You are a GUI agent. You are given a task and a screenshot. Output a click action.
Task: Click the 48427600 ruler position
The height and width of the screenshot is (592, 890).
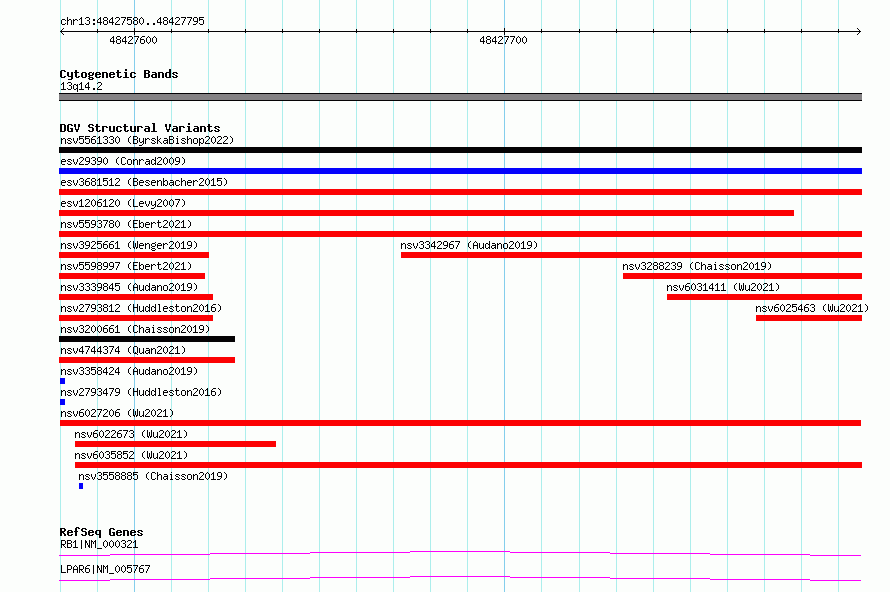point(133,40)
